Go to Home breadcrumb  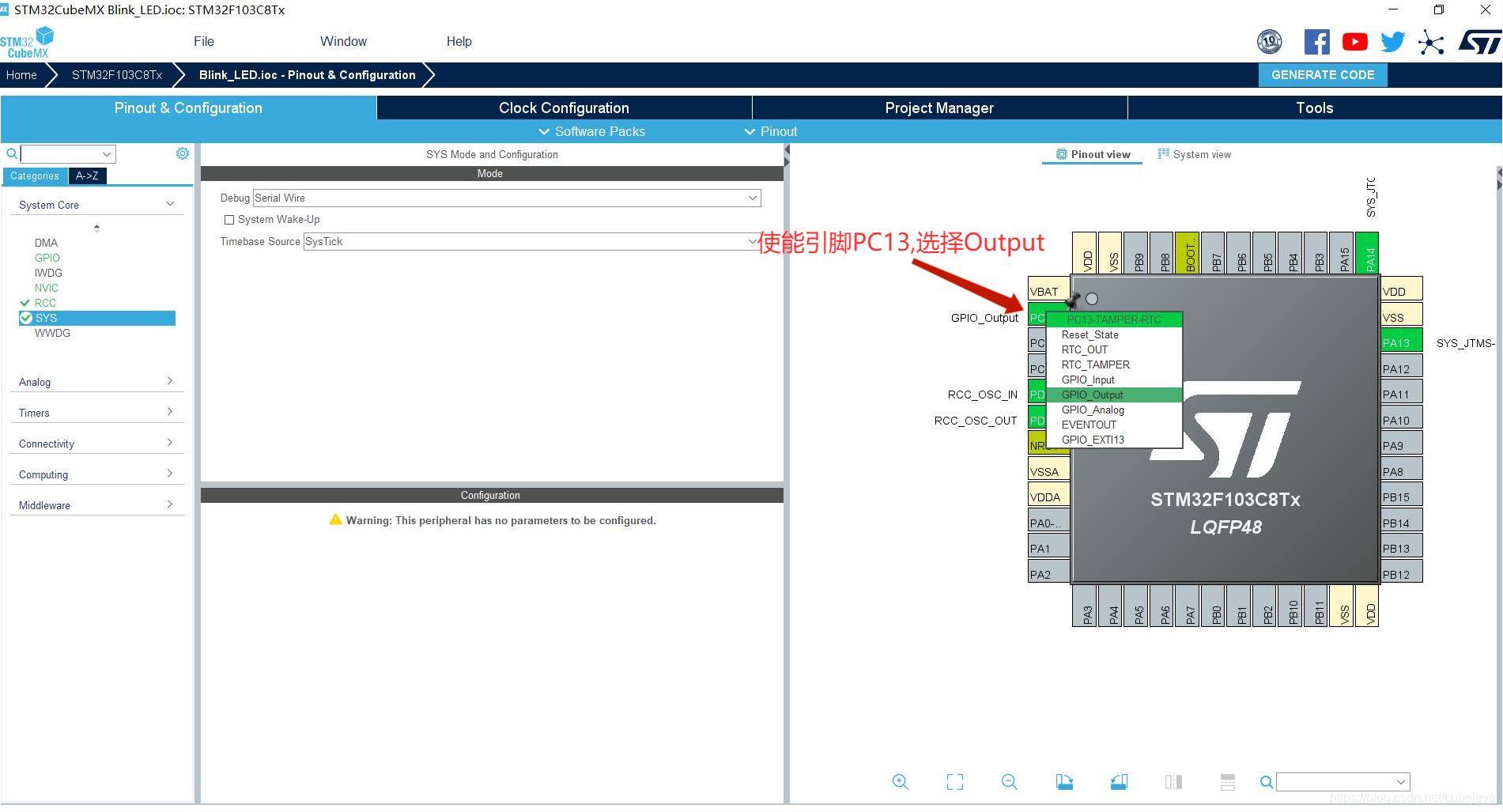tap(21, 75)
